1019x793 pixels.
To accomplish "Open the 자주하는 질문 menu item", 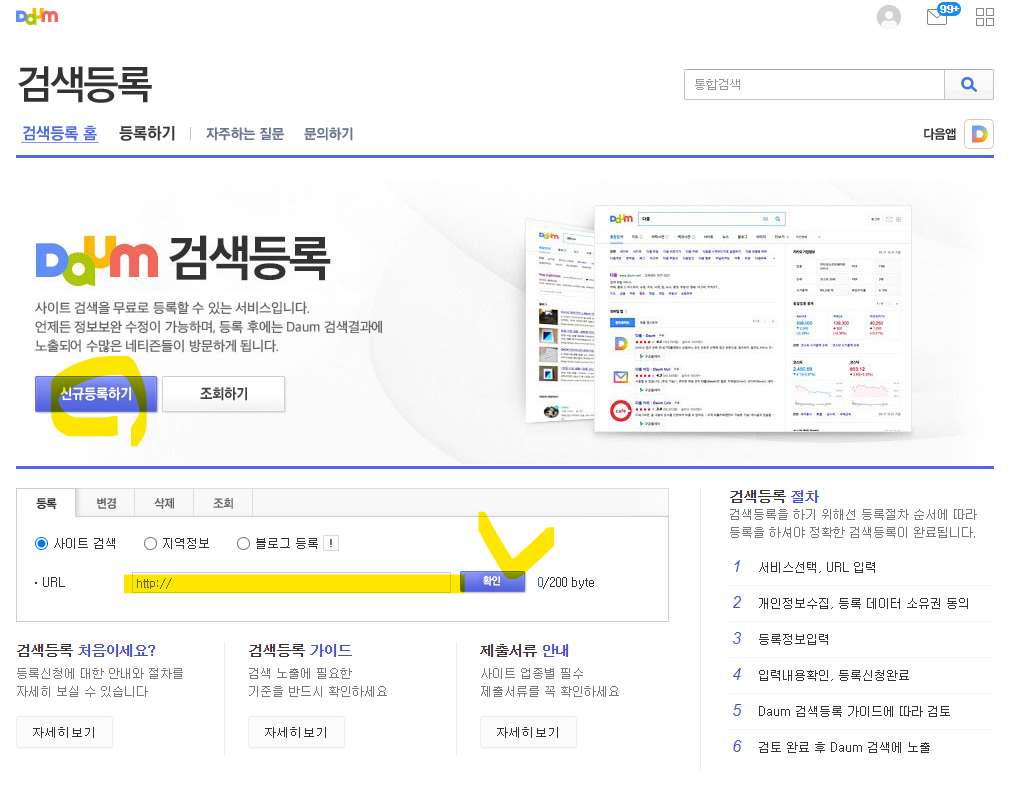I will click(x=243, y=133).
